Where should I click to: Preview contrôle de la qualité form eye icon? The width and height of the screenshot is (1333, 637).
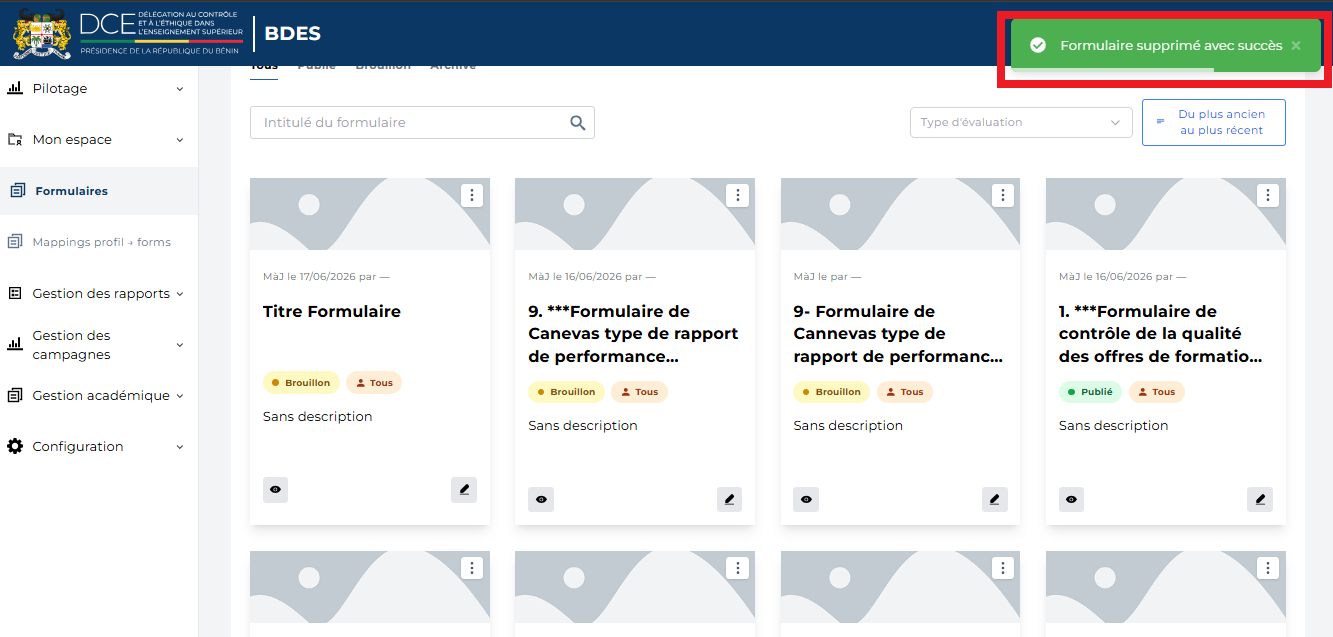[x=1072, y=499]
